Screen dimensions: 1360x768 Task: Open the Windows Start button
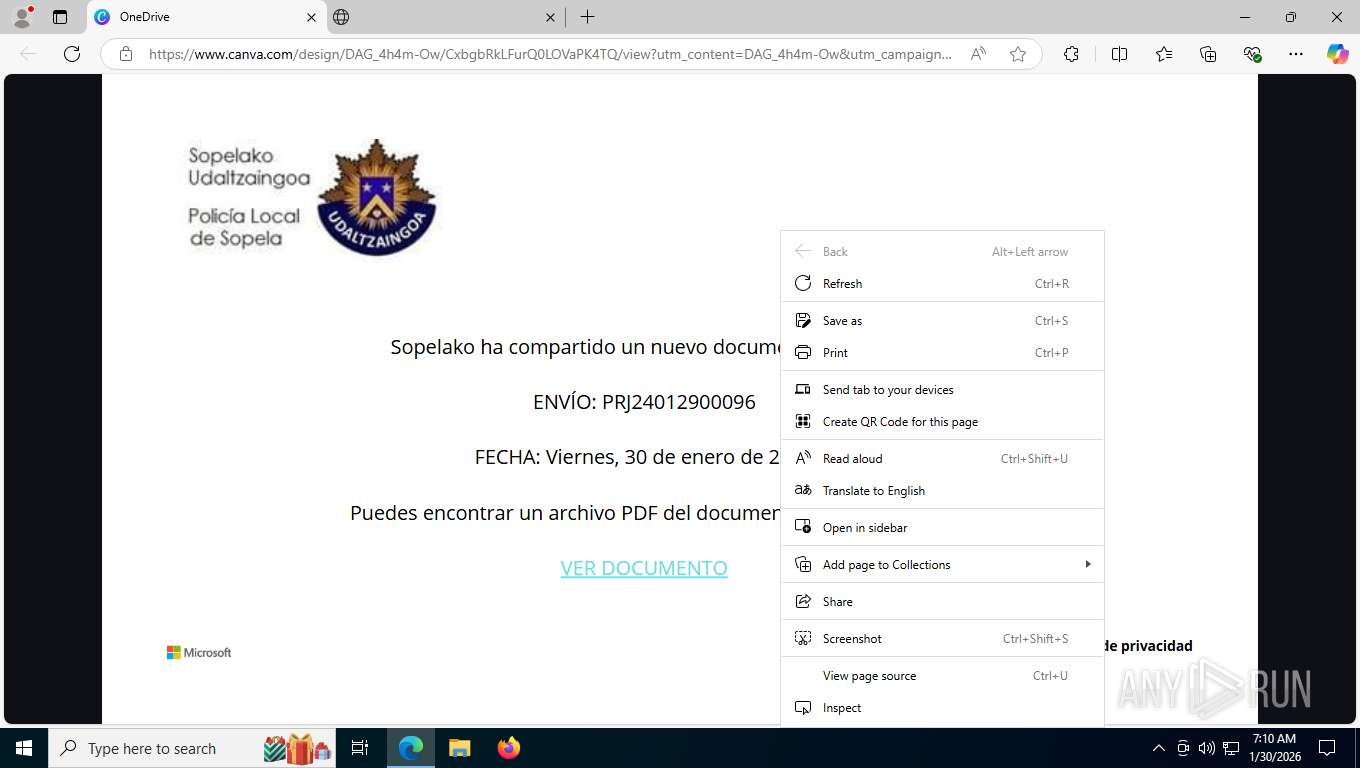click(x=23, y=748)
